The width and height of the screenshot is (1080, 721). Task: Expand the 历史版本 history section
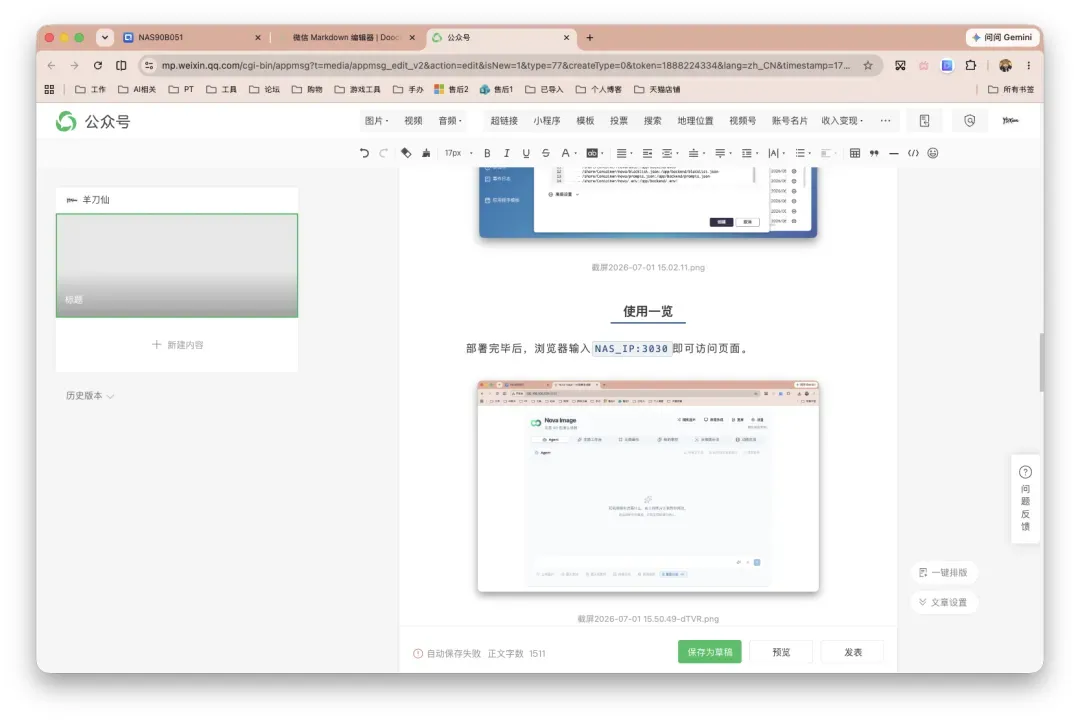click(x=90, y=396)
